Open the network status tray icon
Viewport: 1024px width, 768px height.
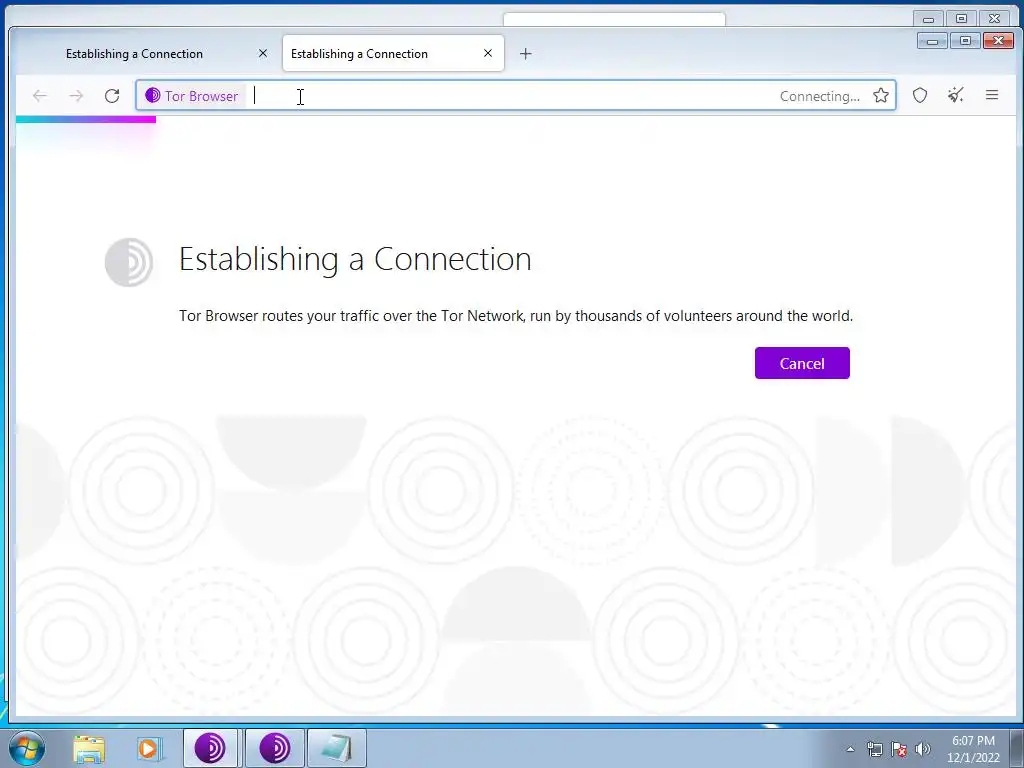pos(874,749)
